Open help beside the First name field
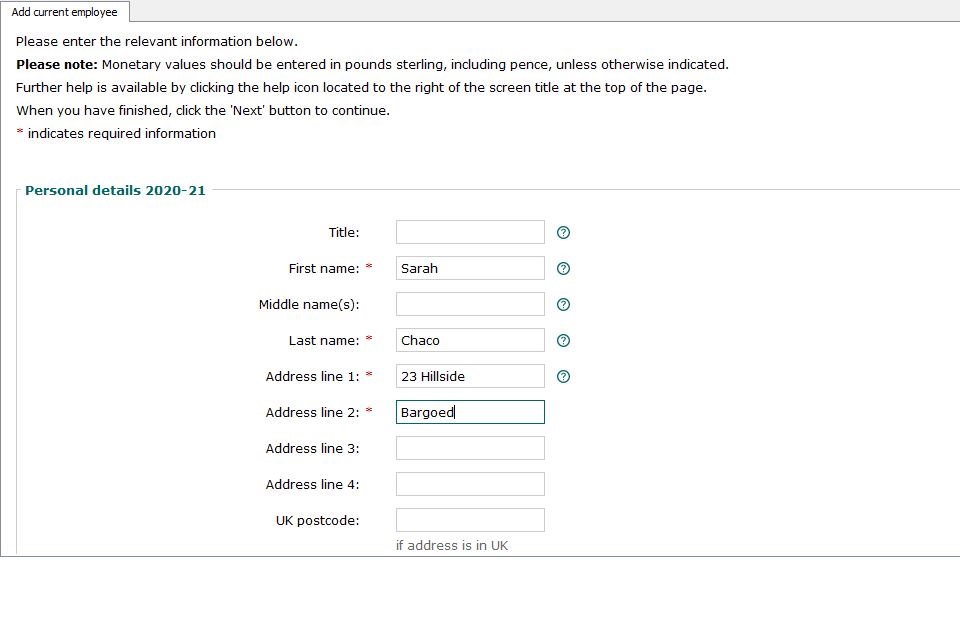This screenshot has width=960, height=640. pos(563,268)
